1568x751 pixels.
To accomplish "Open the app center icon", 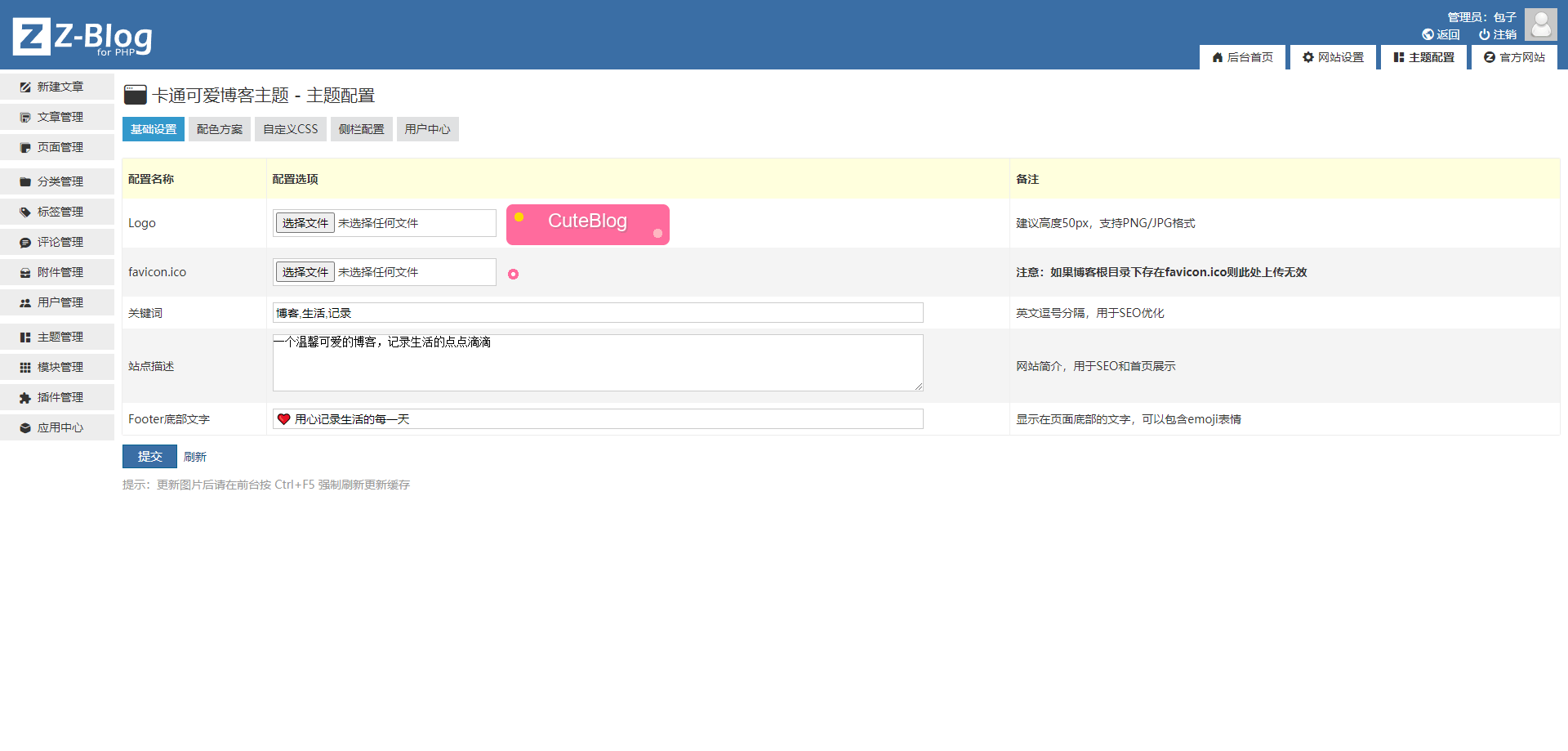I will tap(25, 428).
